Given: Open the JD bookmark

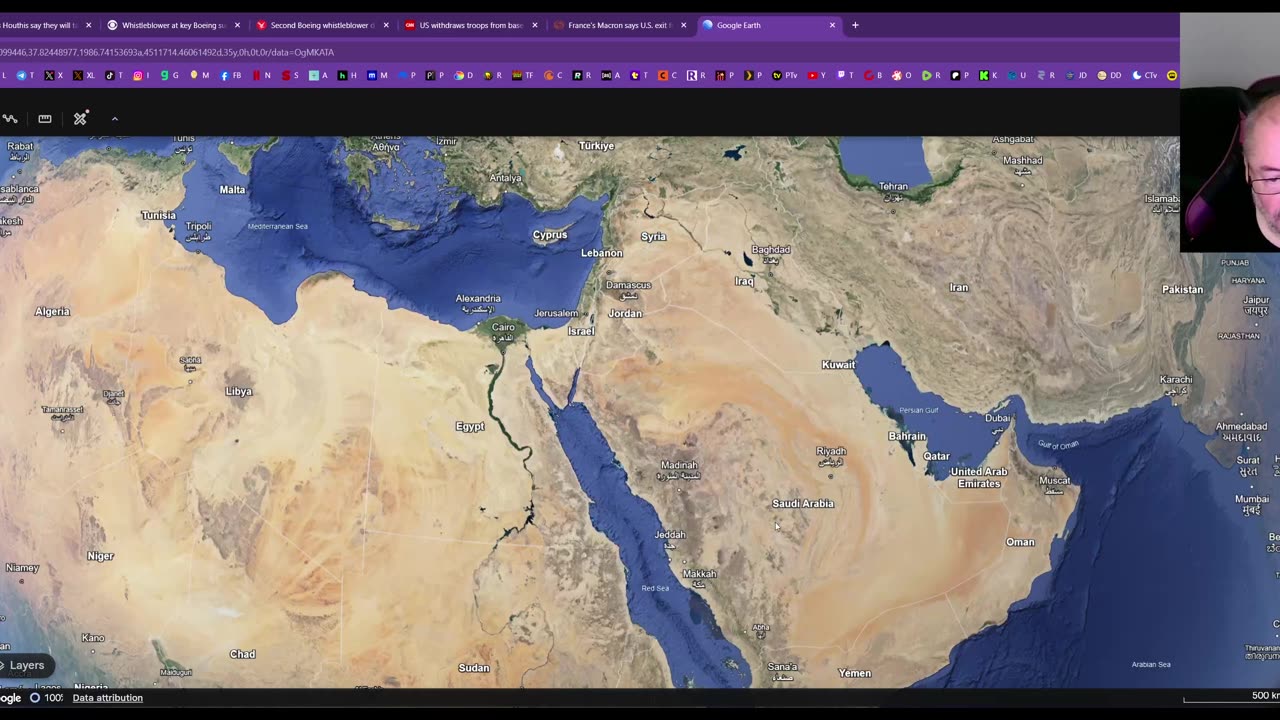Looking at the screenshot, I should point(1076,75).
